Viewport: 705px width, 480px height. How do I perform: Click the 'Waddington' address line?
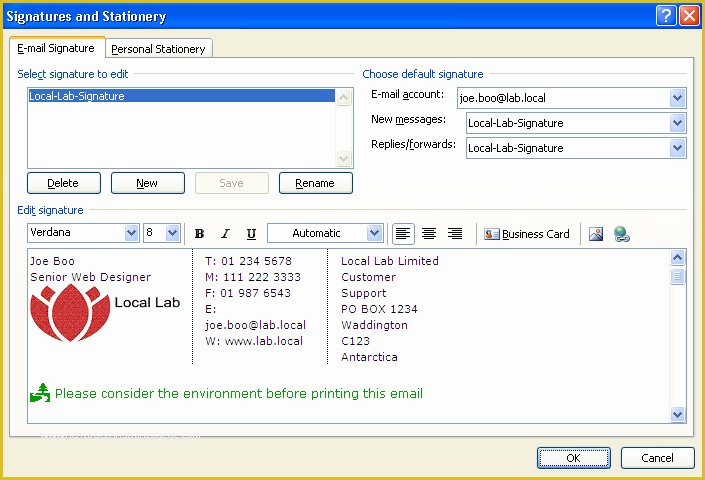[x=375, y=325]
